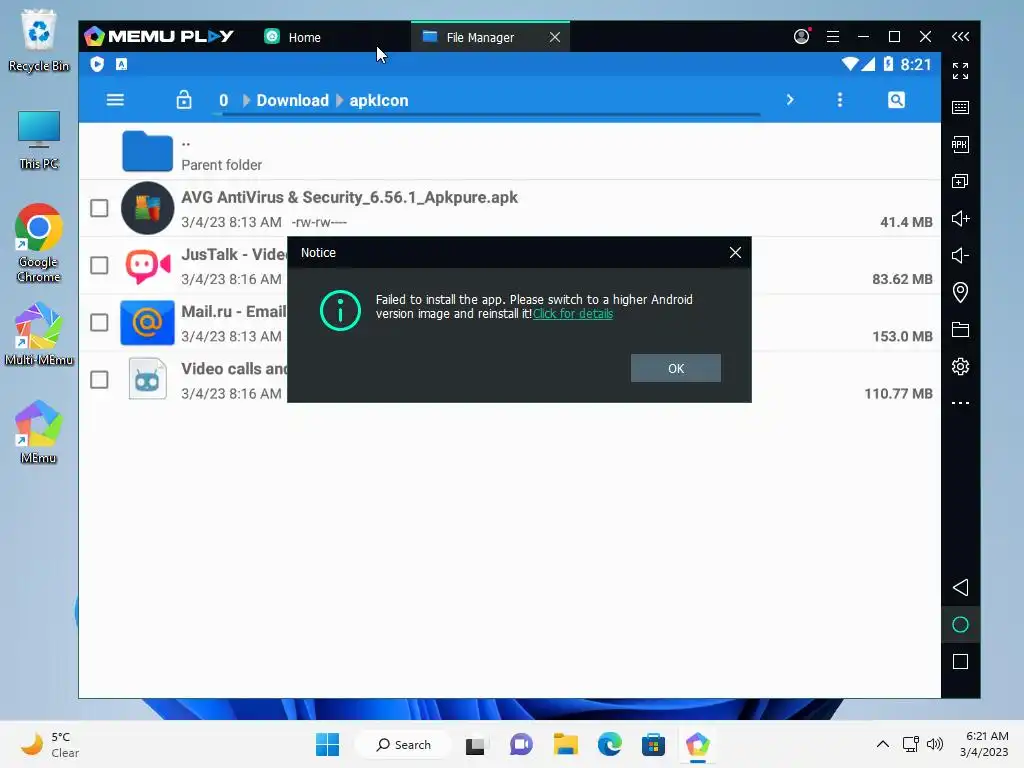1024x768 pixels.
Task: Open the File Manager navigation drawer icon
Action: (115, 100)
